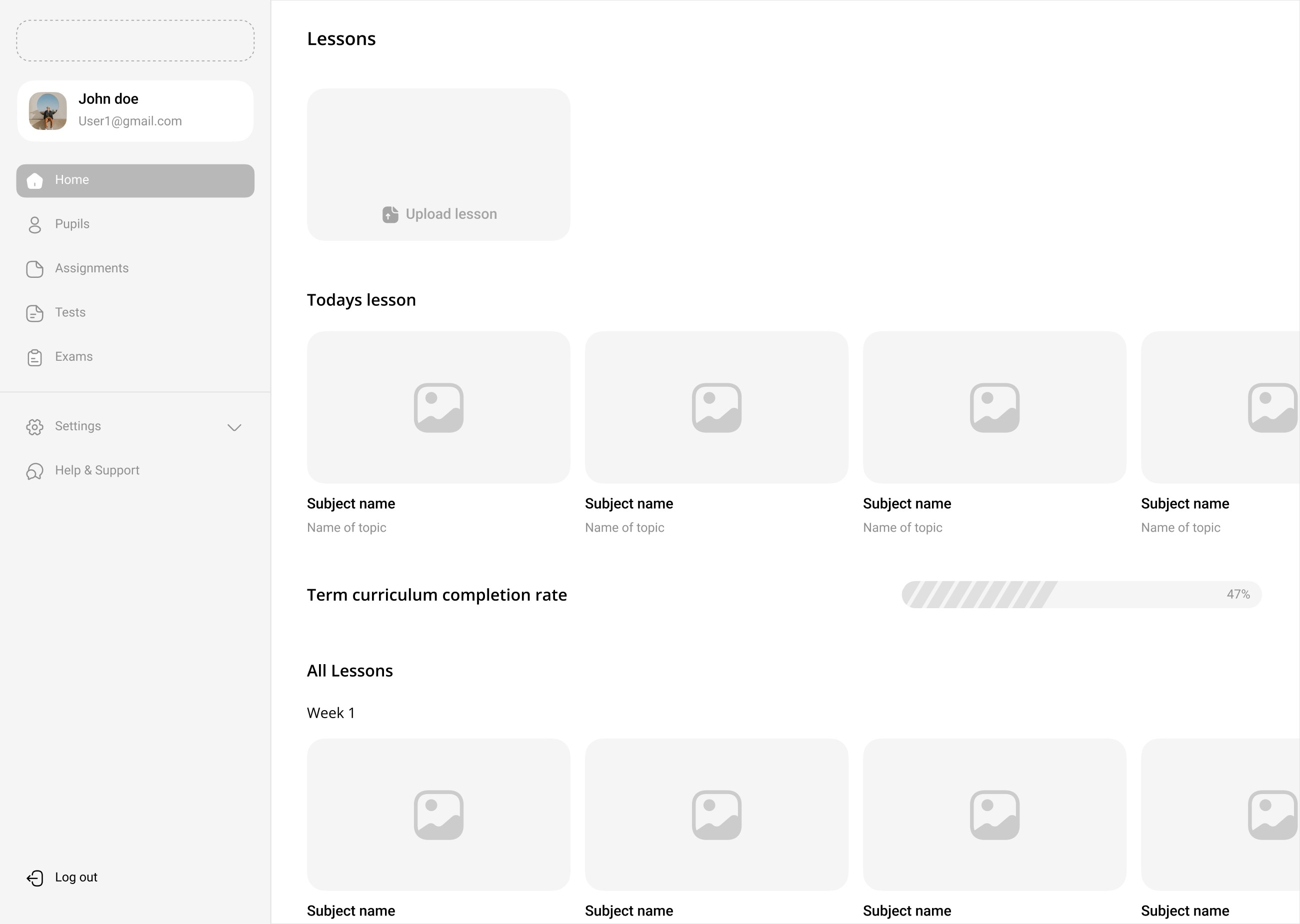Open first Todays lesson thumbnail
The image size is (1300, 924).
point(438,407)
